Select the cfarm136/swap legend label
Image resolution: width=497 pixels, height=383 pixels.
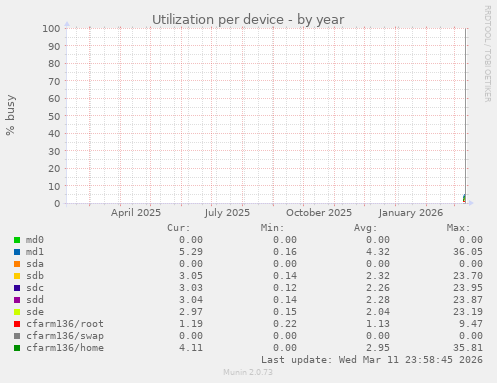65,336
